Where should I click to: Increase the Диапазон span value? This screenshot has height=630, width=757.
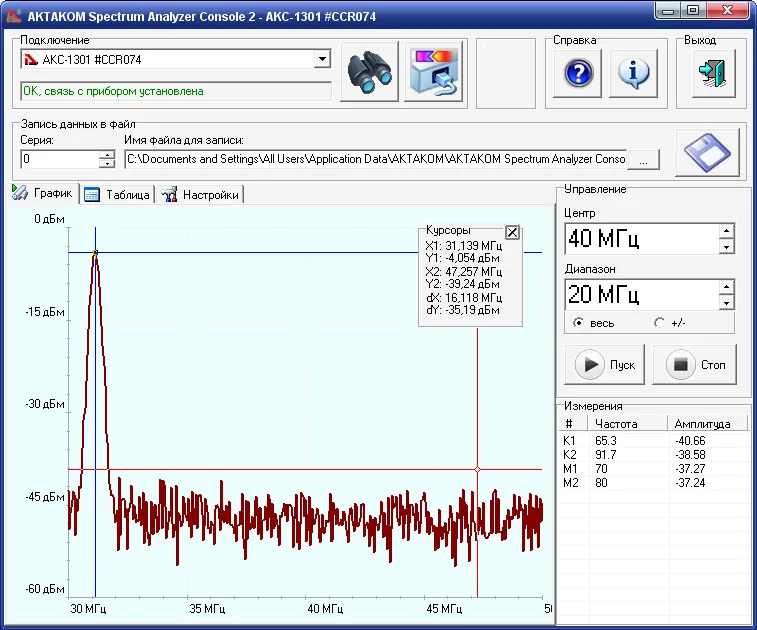click(x=726, y=287)
